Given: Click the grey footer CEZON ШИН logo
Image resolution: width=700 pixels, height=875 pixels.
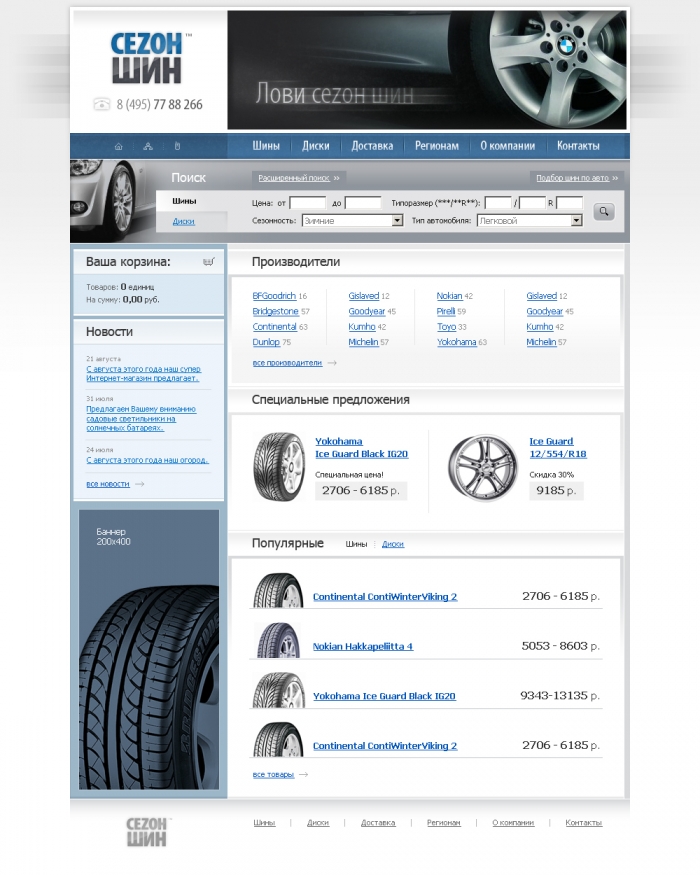Looking at the screenshot, I should coord(148,832).
